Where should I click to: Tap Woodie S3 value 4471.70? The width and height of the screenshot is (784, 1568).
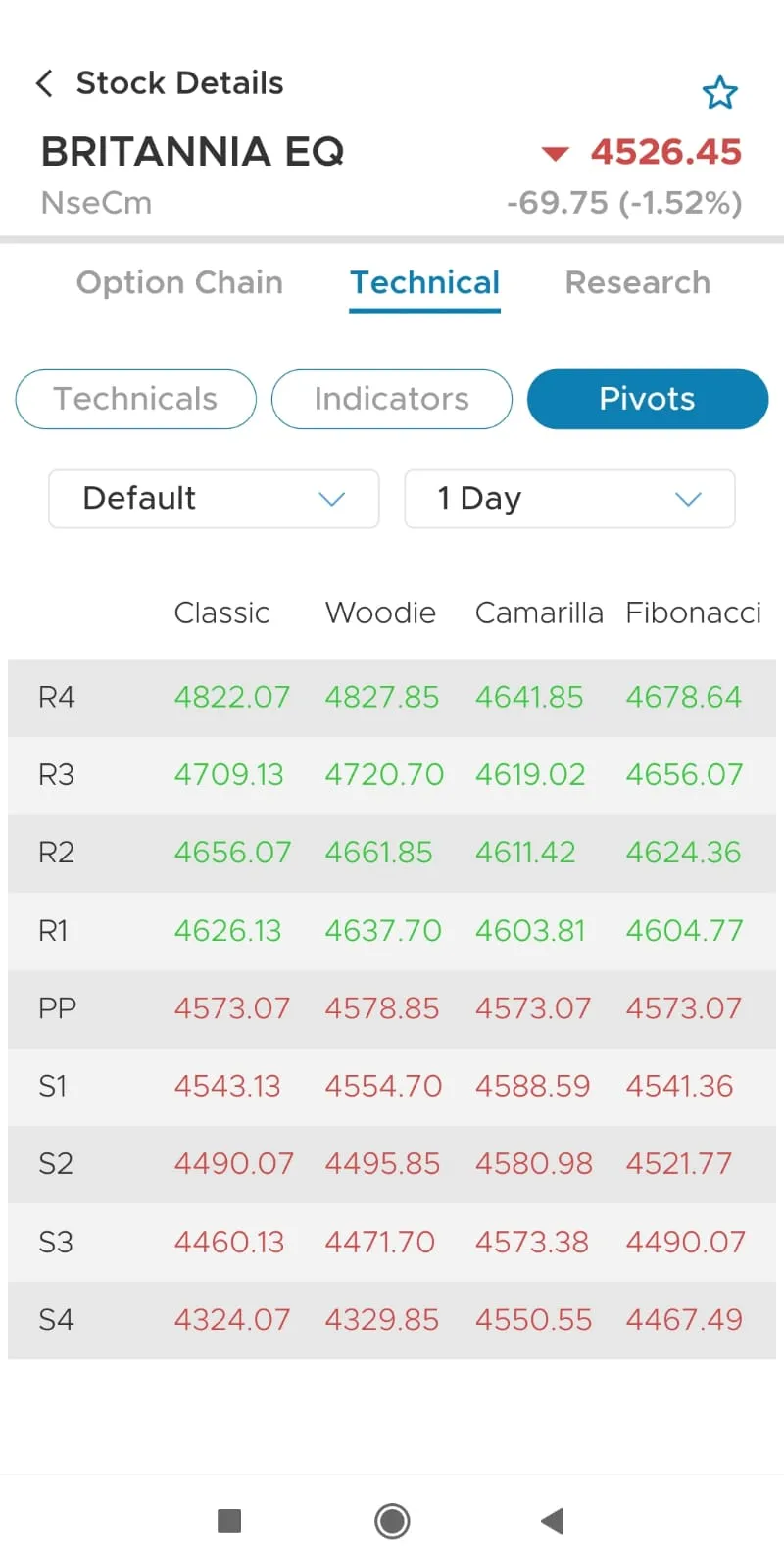pos(380,1242)
